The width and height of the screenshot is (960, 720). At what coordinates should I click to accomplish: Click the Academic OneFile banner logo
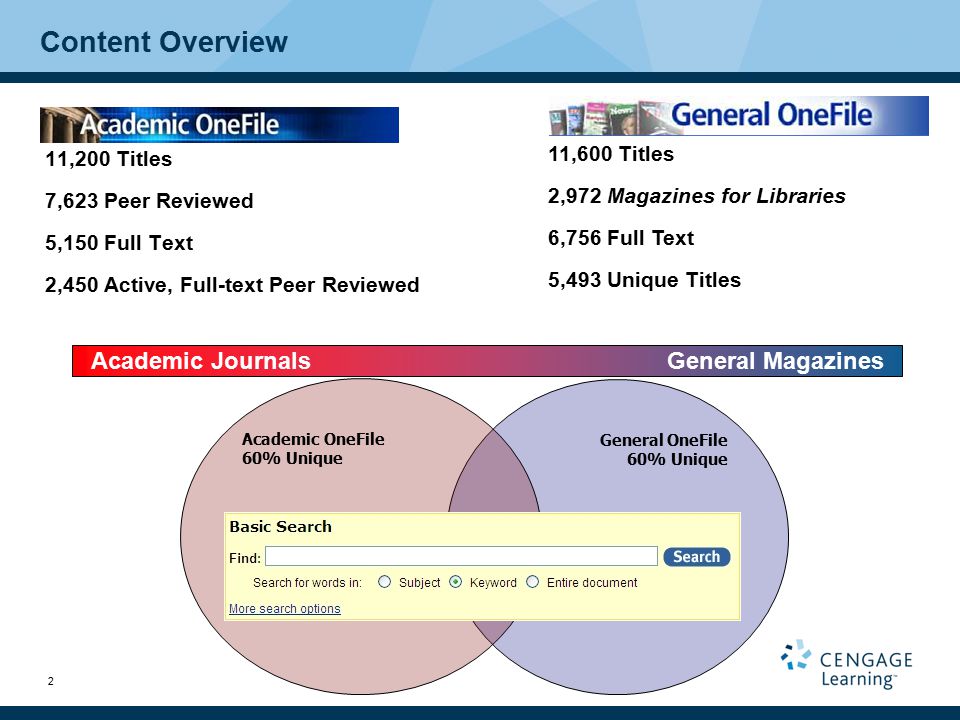[219, 125]
